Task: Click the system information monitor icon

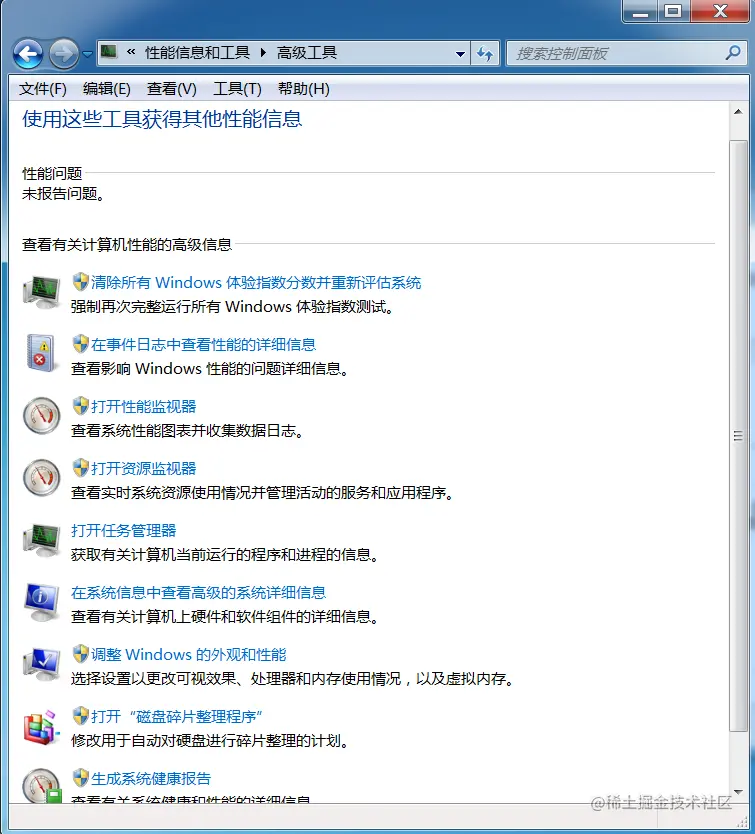Action: (42, 602)
